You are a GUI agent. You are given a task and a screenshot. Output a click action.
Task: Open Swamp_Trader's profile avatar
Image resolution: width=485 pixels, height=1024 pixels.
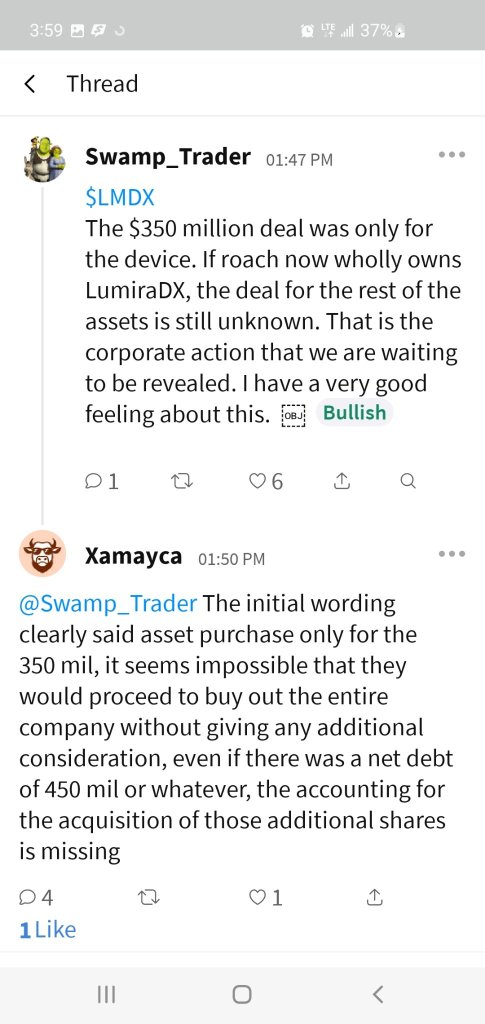[44, 159]
